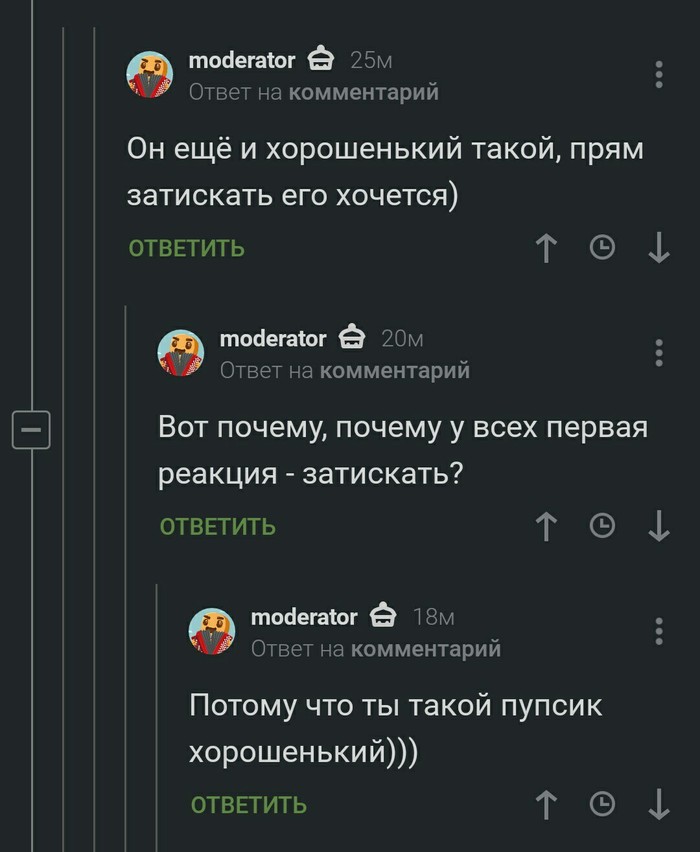
Task: Collapse the comment thread with the minus button
Action: [31, 429]
